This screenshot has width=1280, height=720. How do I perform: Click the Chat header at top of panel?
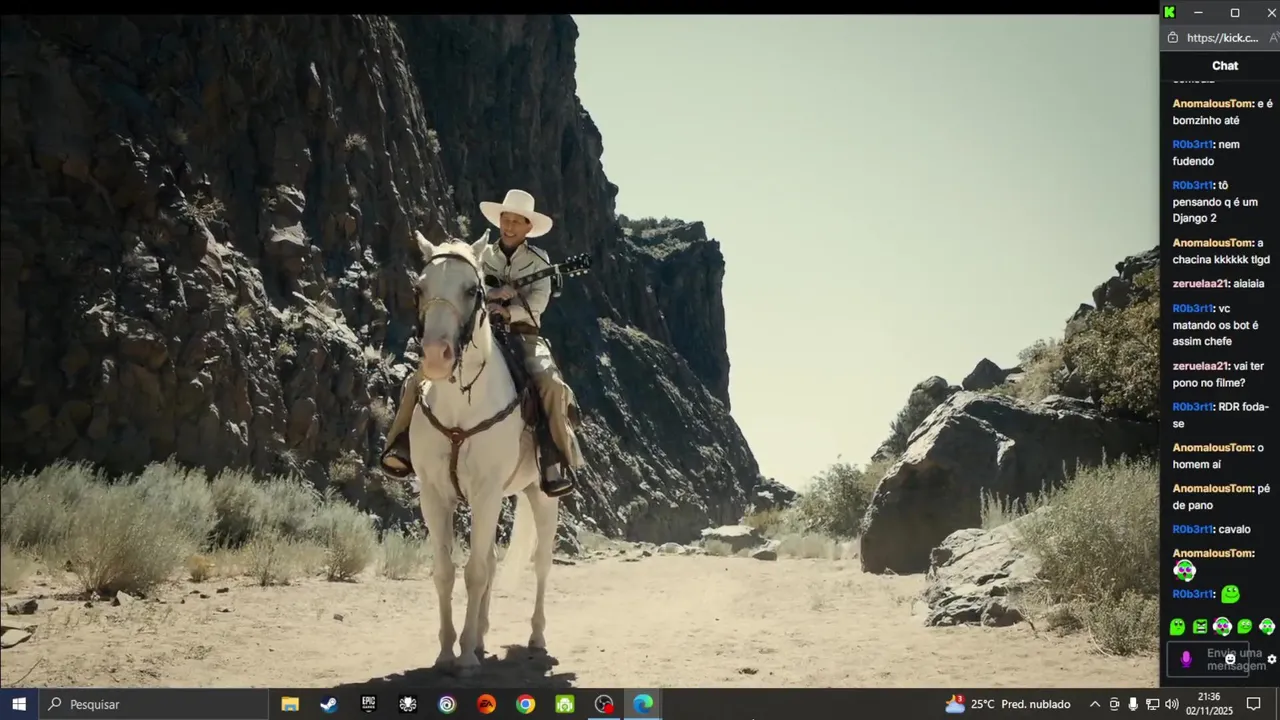coord(1225,66)
